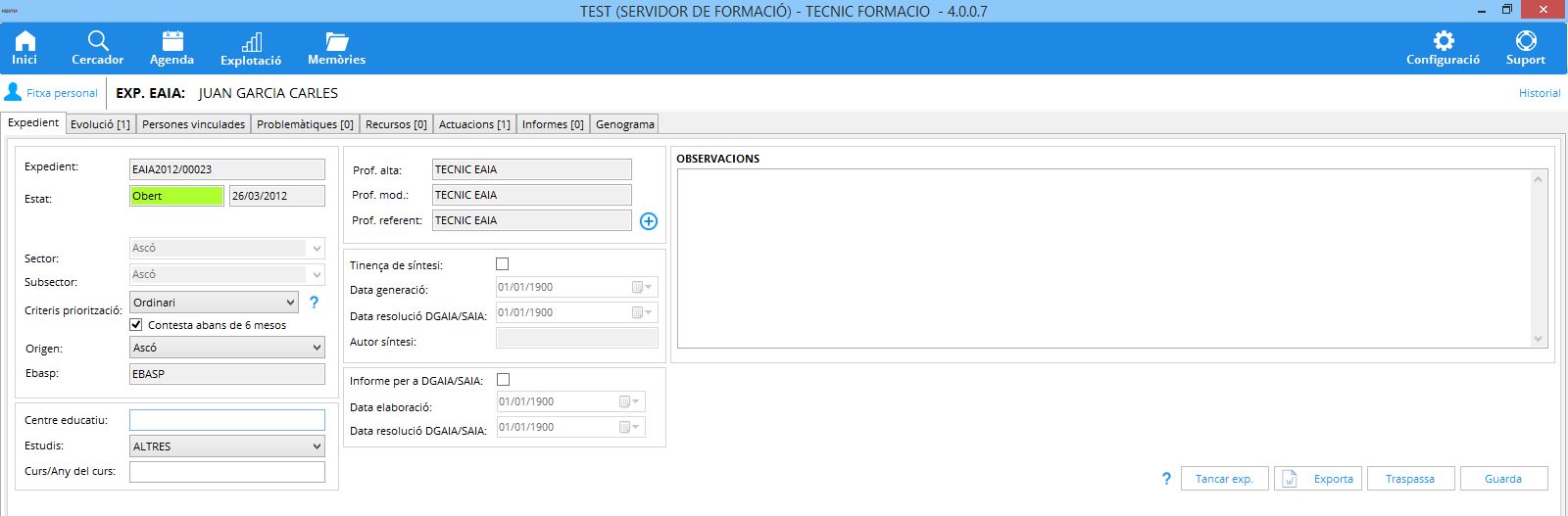The height and width of the screenshot is (516, 1568).
Task: Open Configuració gear settings
Action: (1443, 47)
